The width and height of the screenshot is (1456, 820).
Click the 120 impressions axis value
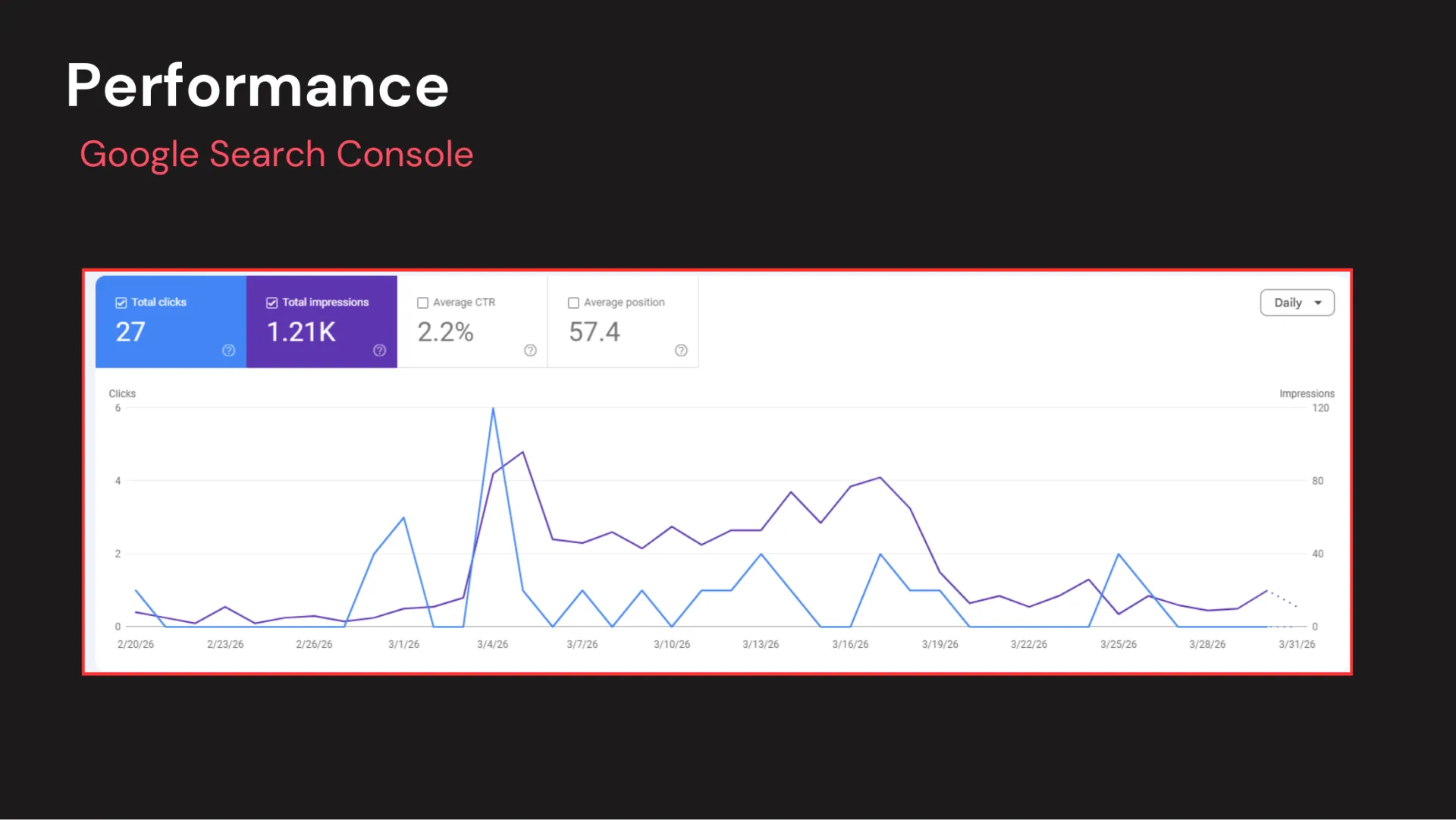point(1320,408)
